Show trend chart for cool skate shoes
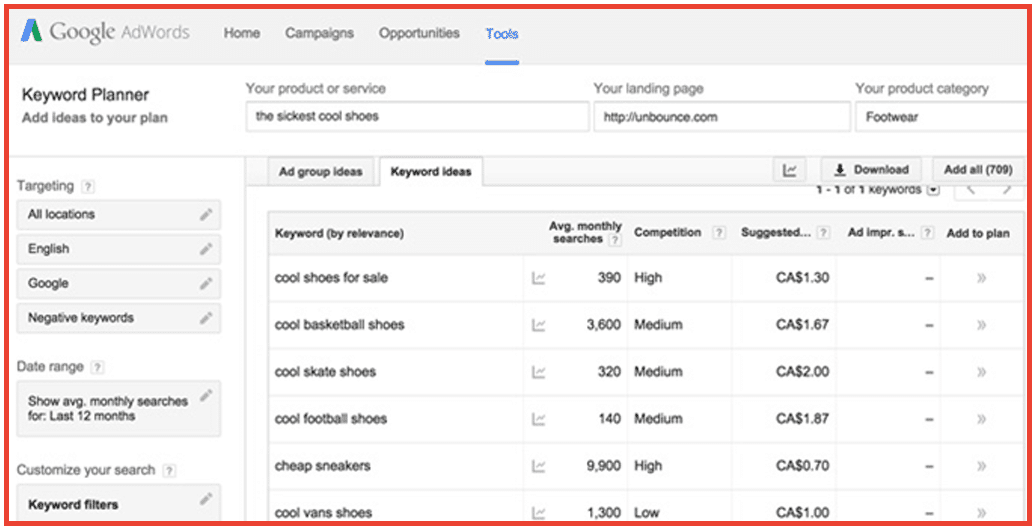Screen dimensions: 1036x530 pyautogui.click(x=538, y=372)
